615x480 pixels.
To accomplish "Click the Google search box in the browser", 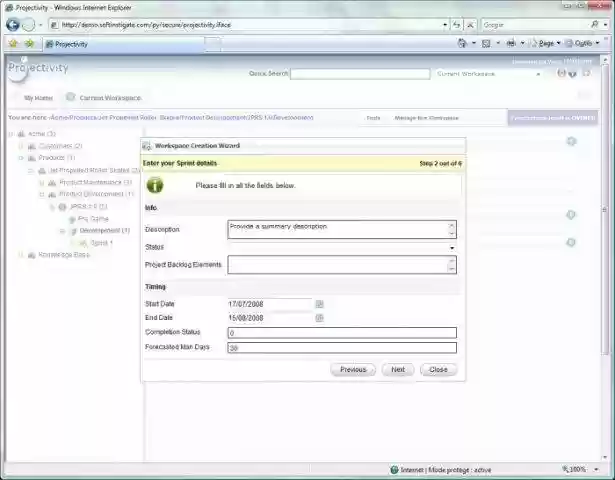I will [535, 25].
